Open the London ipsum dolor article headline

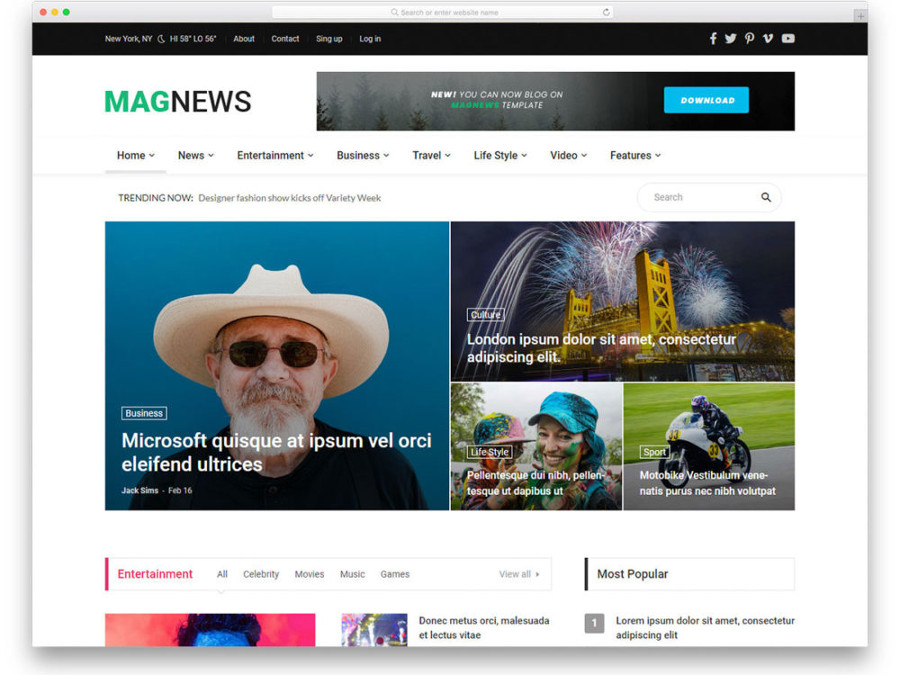tap(601, 348)
